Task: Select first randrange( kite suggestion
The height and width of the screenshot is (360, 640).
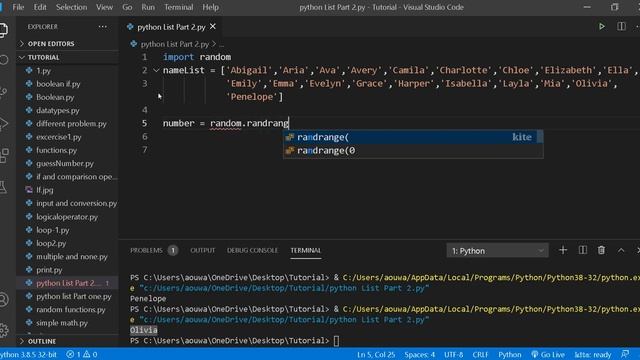Action: coord(413,137)
